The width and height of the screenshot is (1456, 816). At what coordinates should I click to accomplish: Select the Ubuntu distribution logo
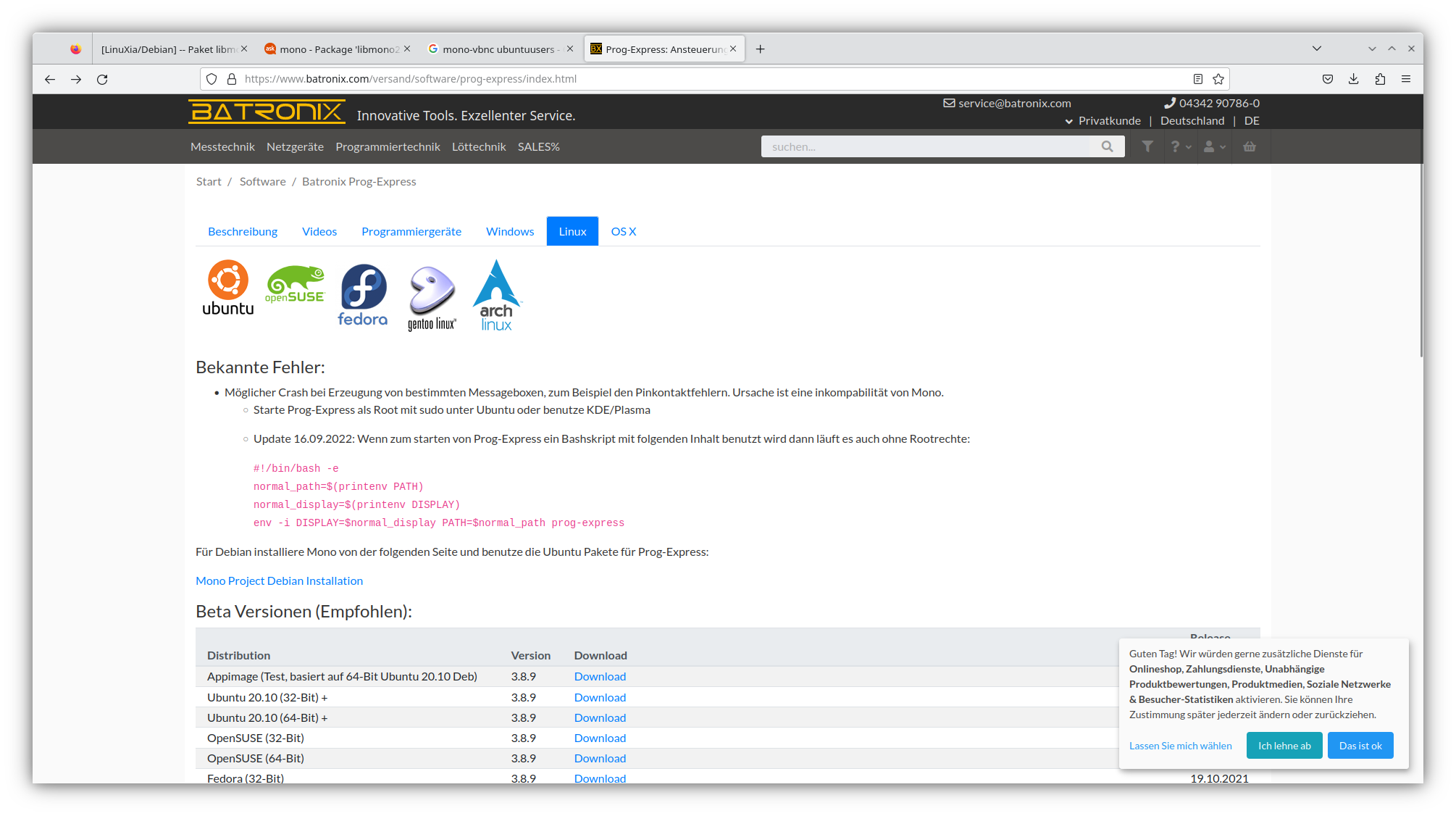[227, 288]
